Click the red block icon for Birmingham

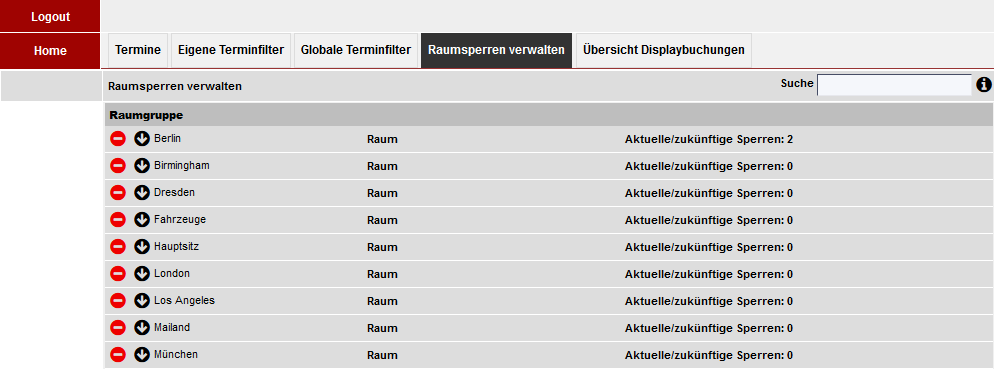pos(118,165)
